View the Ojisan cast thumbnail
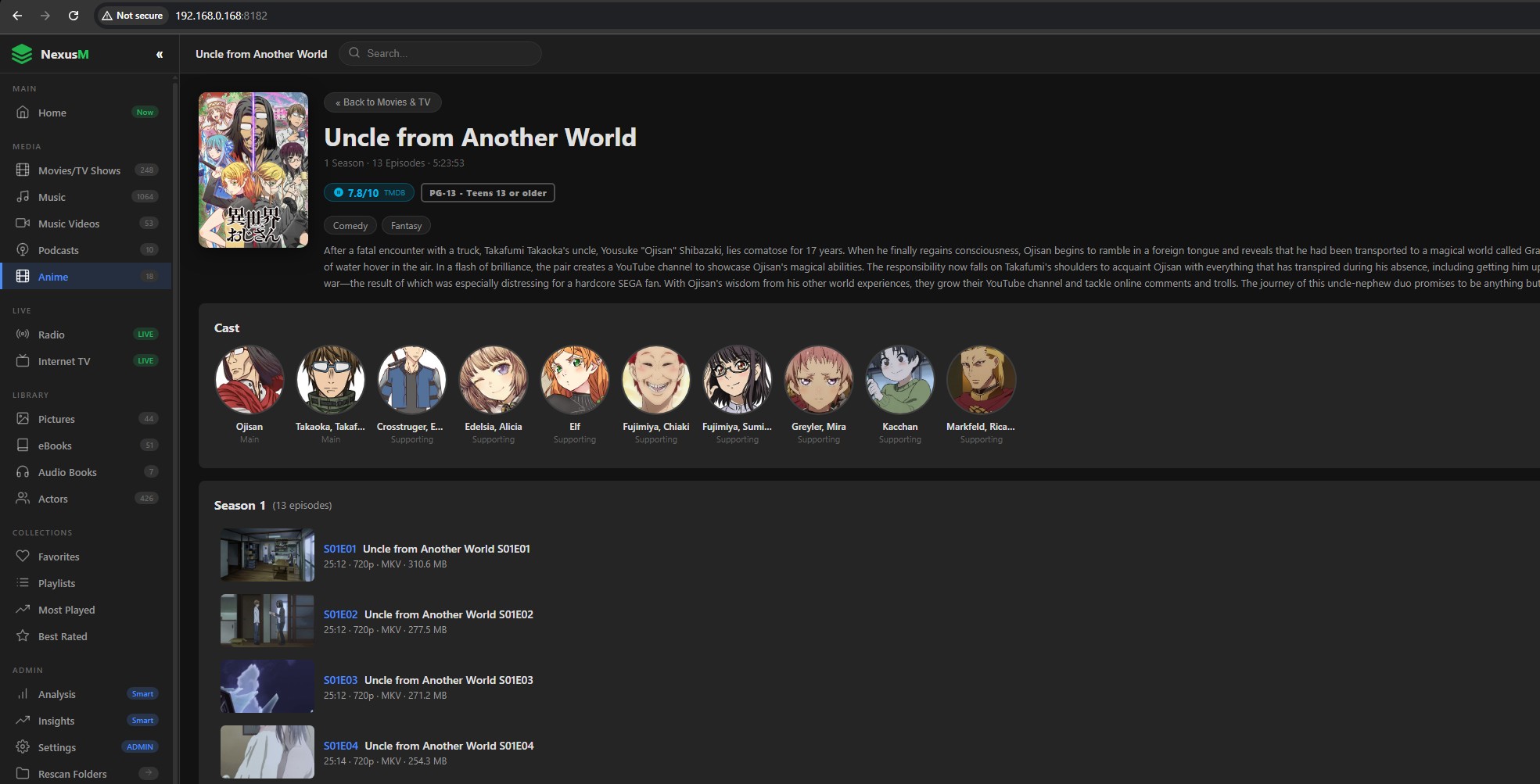Image resolution: width=1540 pixels, height=784 pixels. [x=249, y=380]
